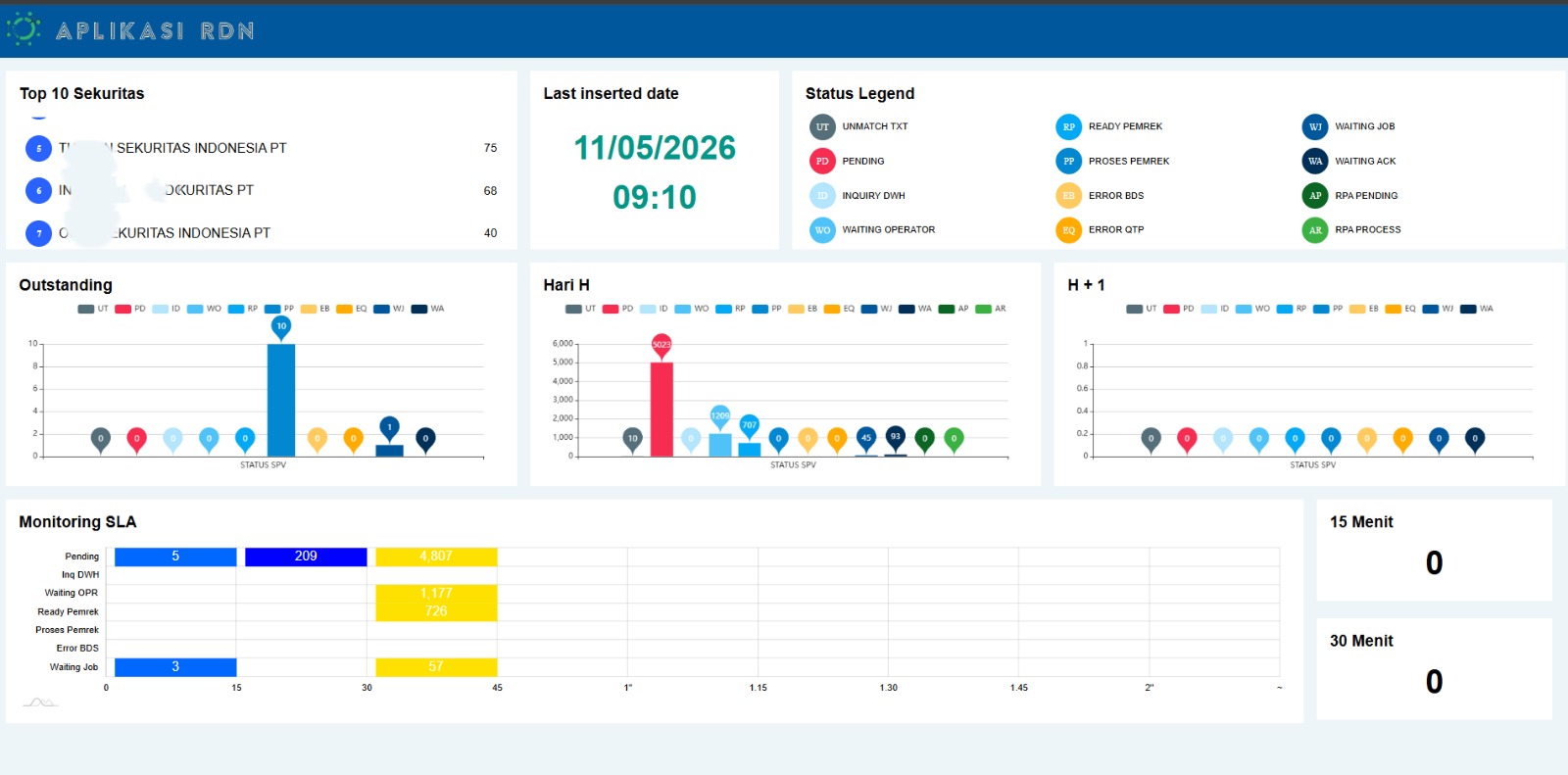Click the UT Unmatch TXT legend icon
The height and width of the screenshot is (775, 1568).
(822, 126)
